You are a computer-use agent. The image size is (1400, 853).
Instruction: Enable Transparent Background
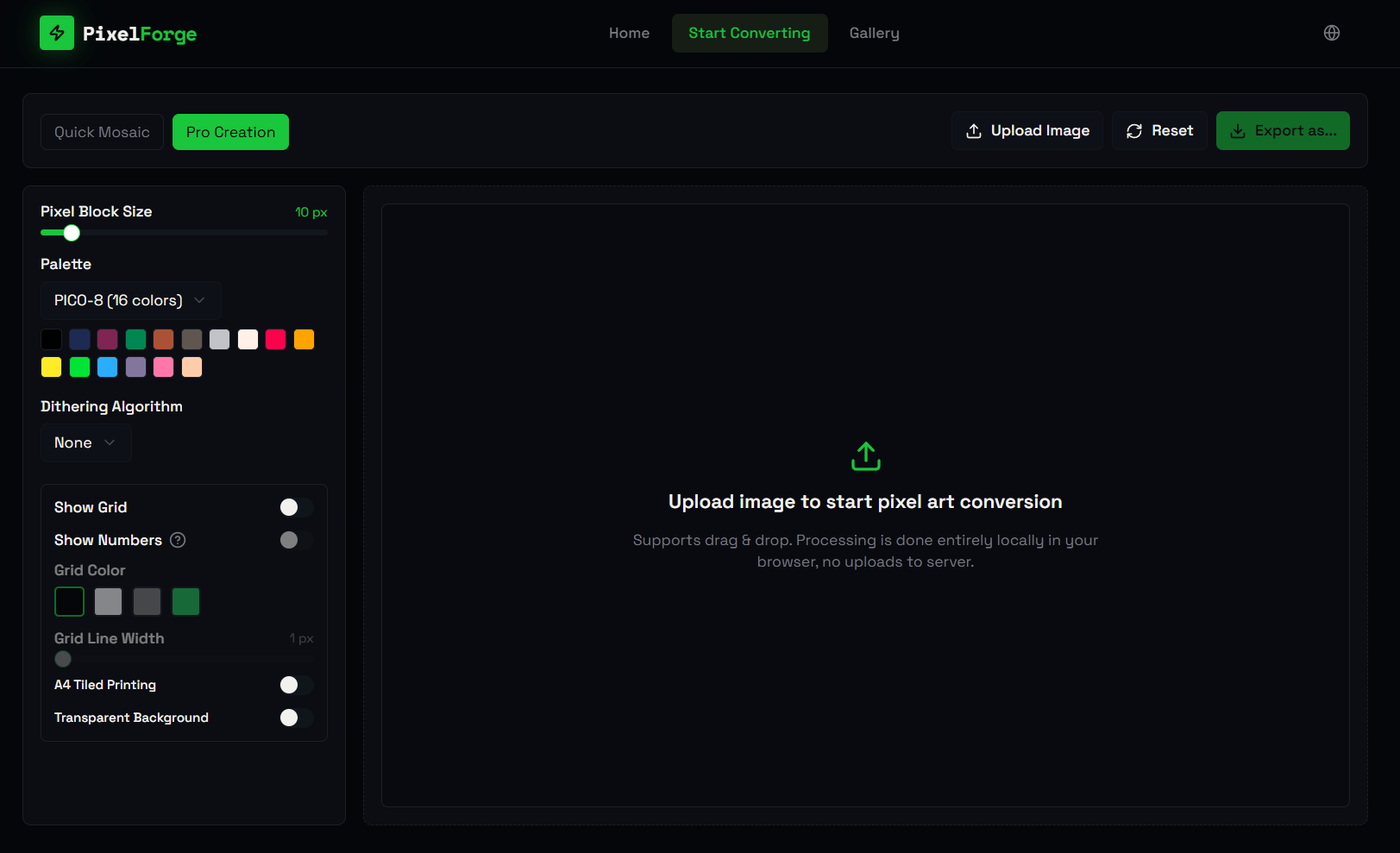[x=297, y=718]
